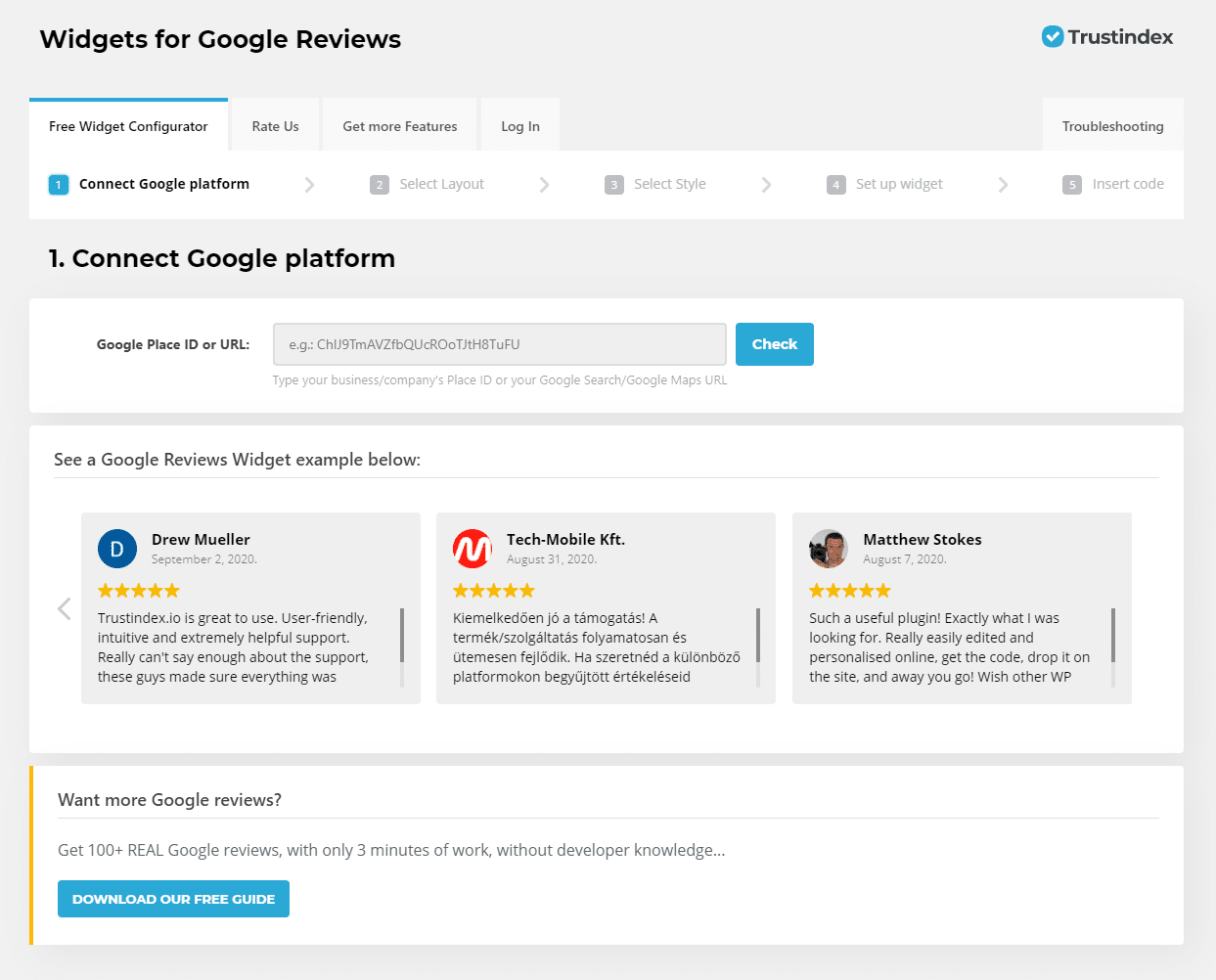
Task: Click chevron between Select Style and Set up widget
Action: pyautogui.click(x=767, y=184)
